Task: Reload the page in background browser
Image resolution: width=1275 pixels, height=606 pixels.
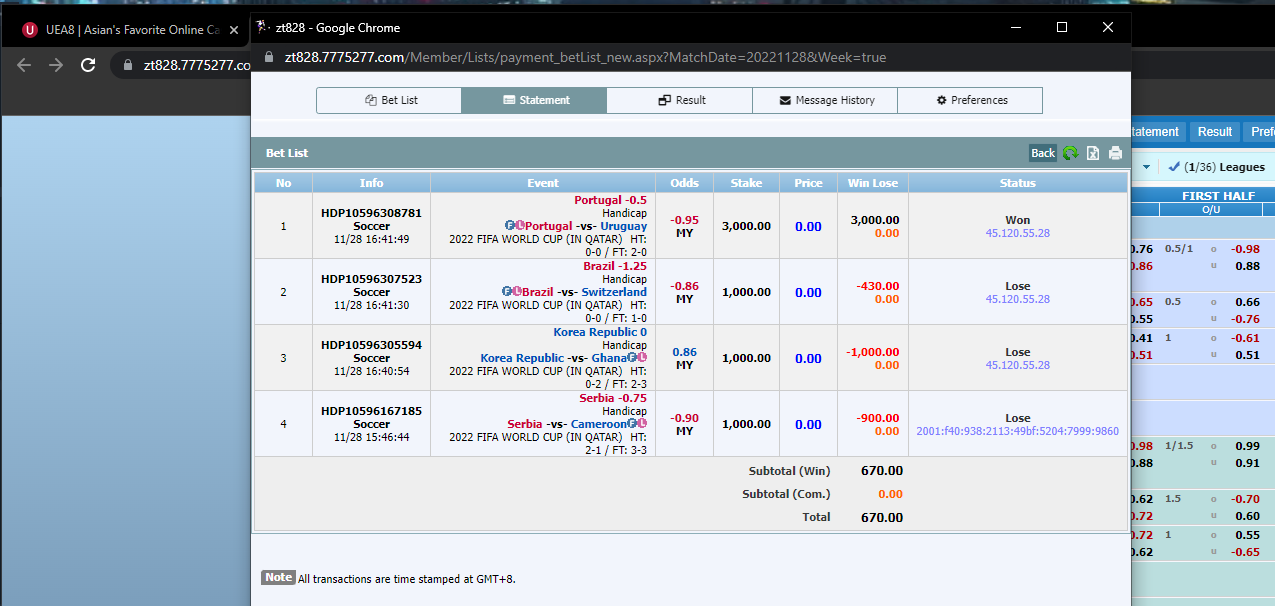Action: click(88, 65)
